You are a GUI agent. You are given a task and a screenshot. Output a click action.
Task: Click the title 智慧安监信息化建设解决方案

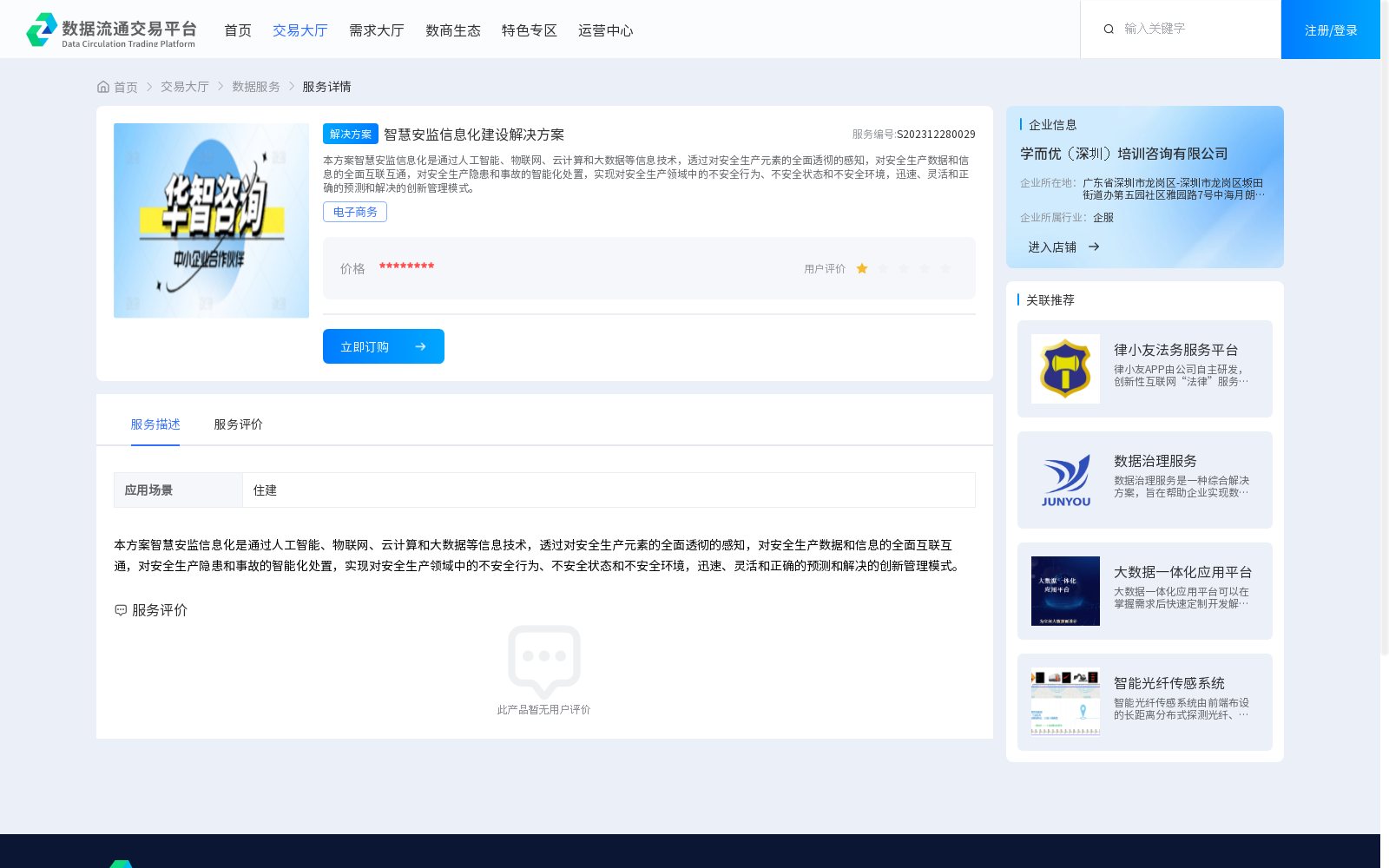[474, 135]
